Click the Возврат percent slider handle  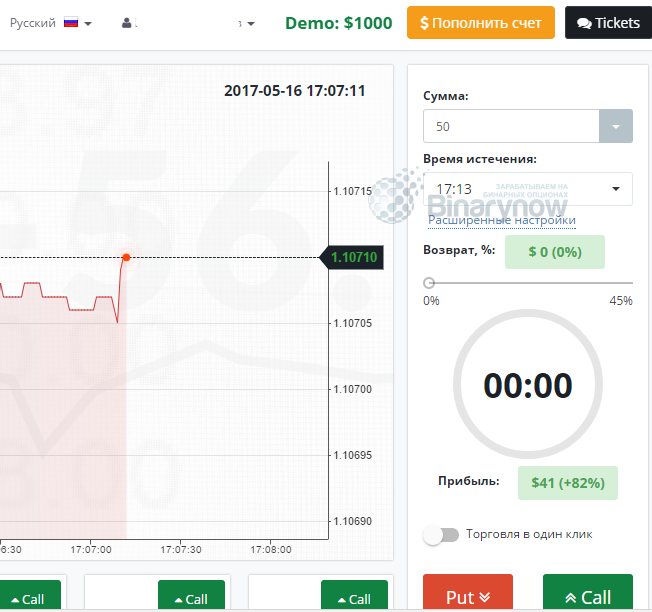click(429, 283)
